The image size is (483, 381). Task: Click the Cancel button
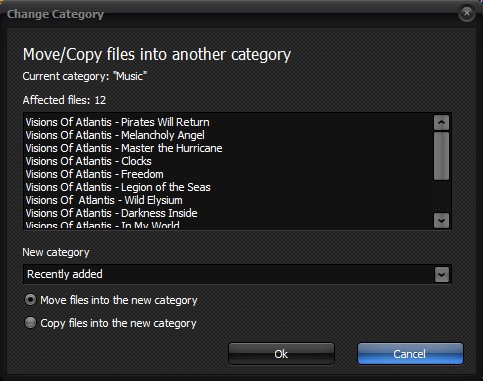pos(410,354)
